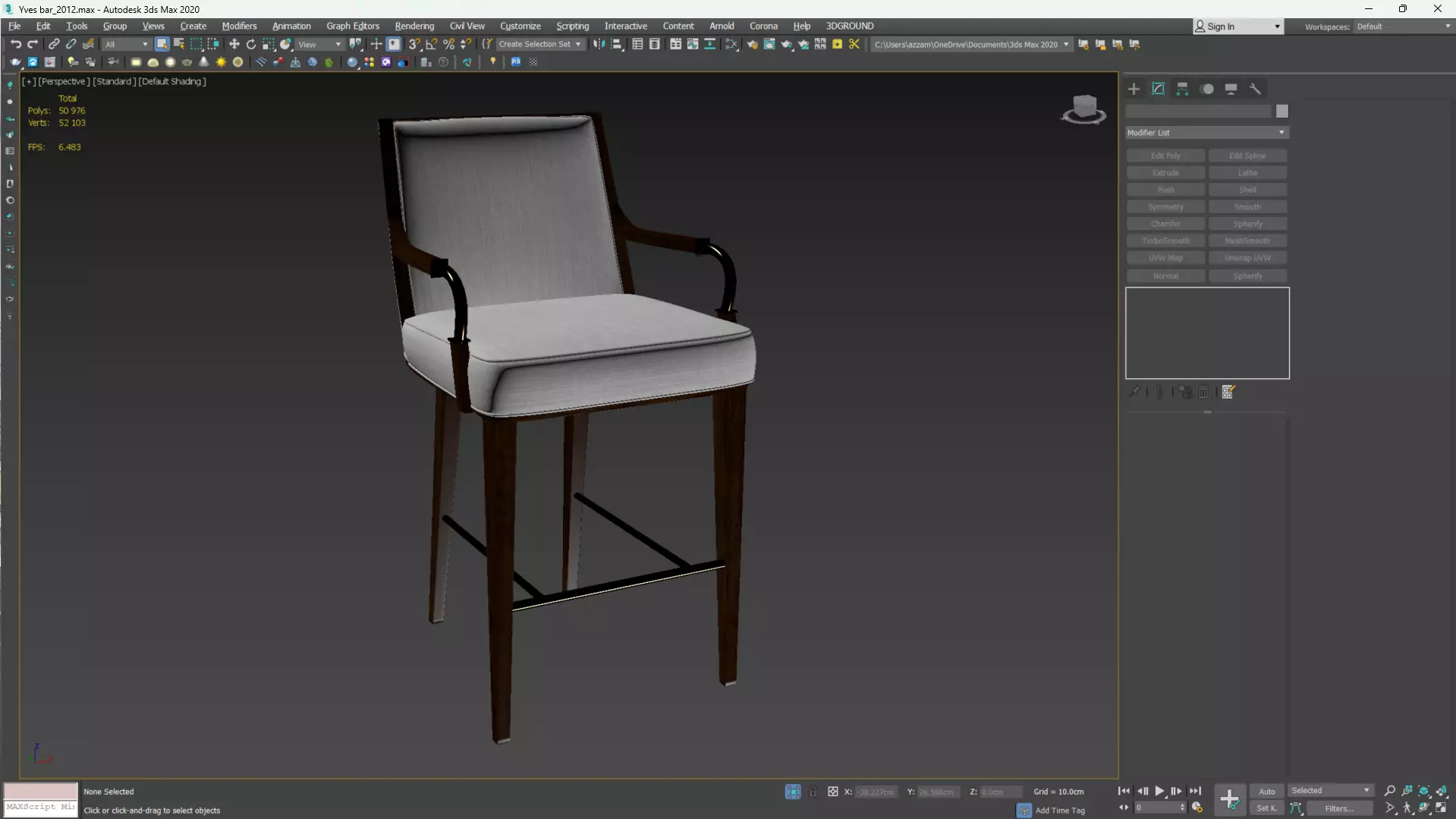Click Maximize Viewport Toggle icon
Image resolution: width=1456 pixels, height=819 pixels.
[x=1441, y=808]
